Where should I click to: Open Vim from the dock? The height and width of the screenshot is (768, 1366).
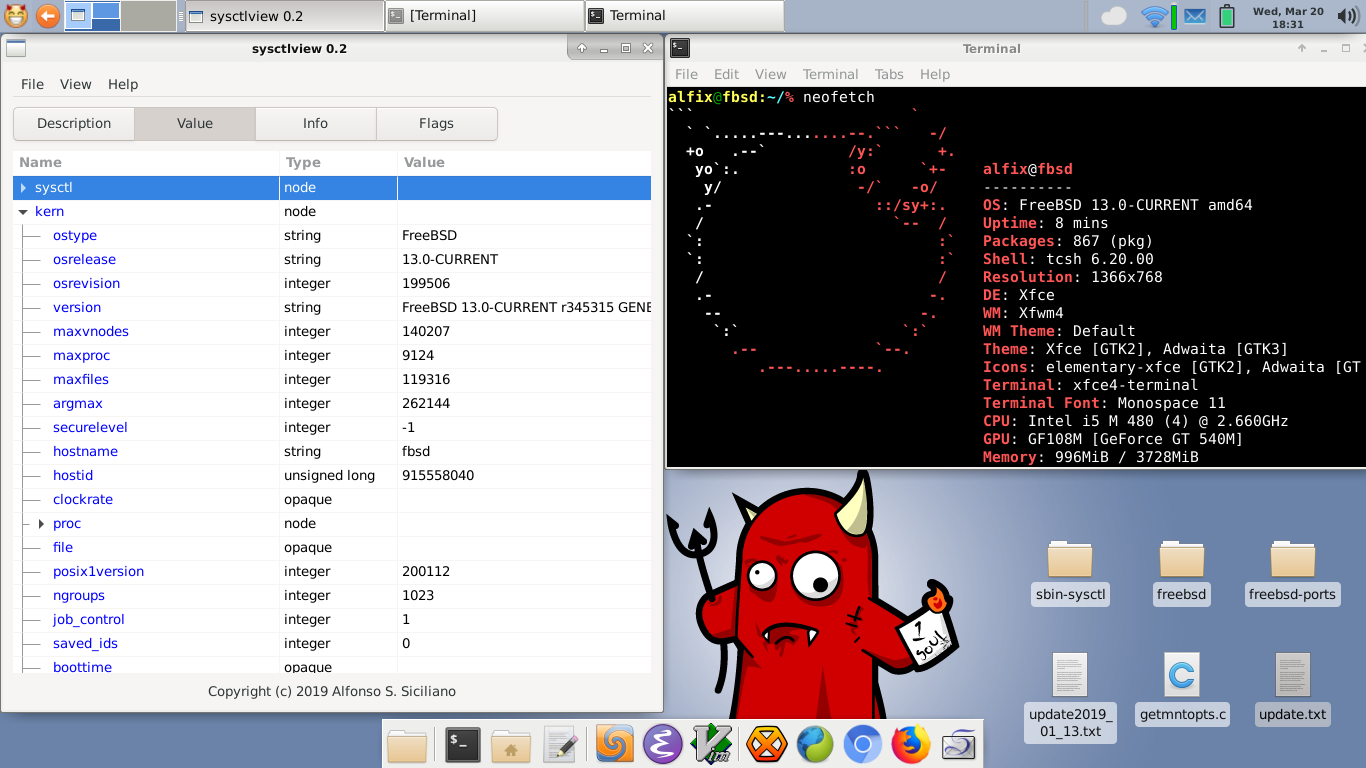tap(712, 745)
